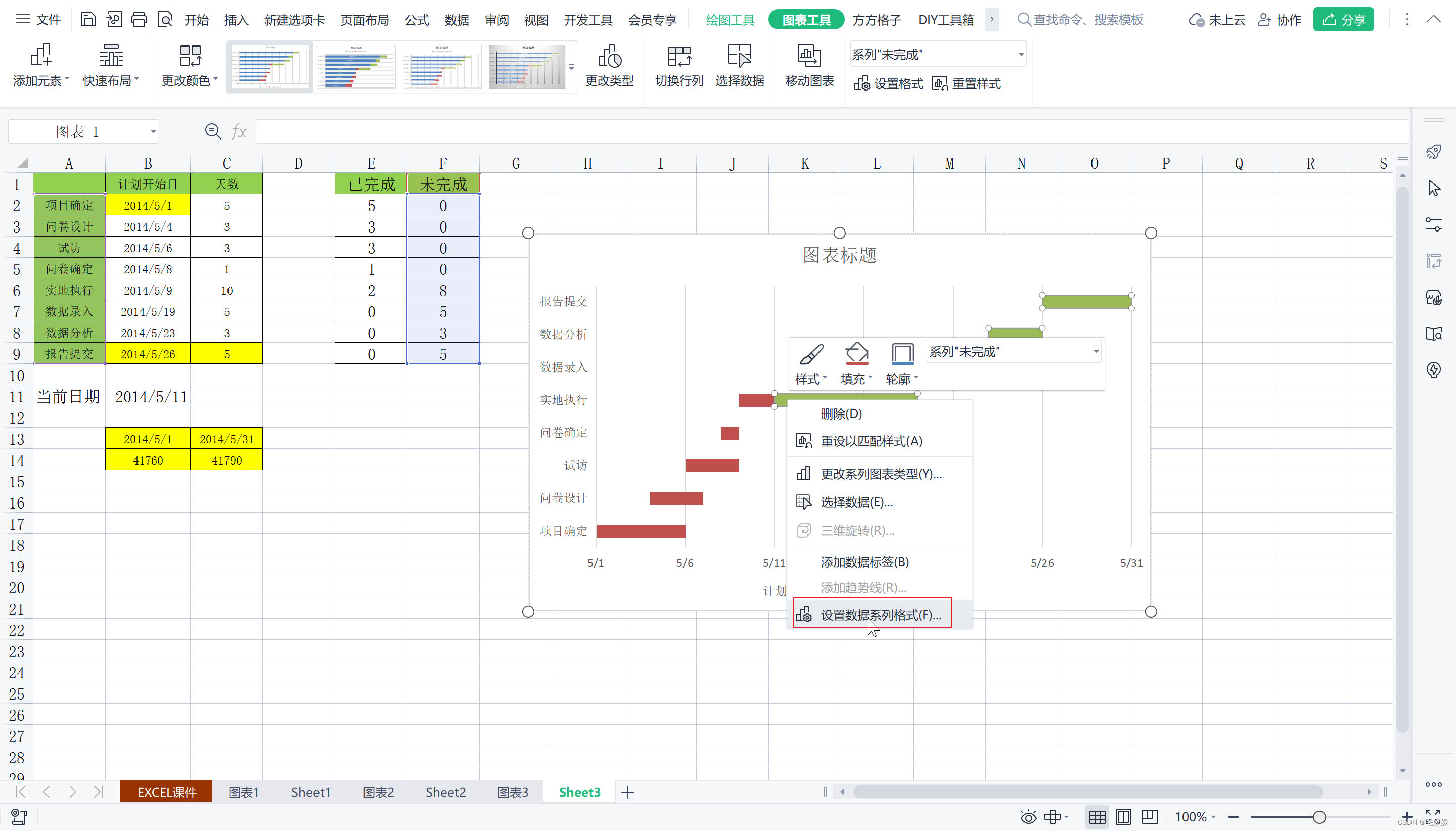Viewport: 1456px width, 831px height.
Task: Switch to normal grid view button
Action: click(x=1097, y=817)
